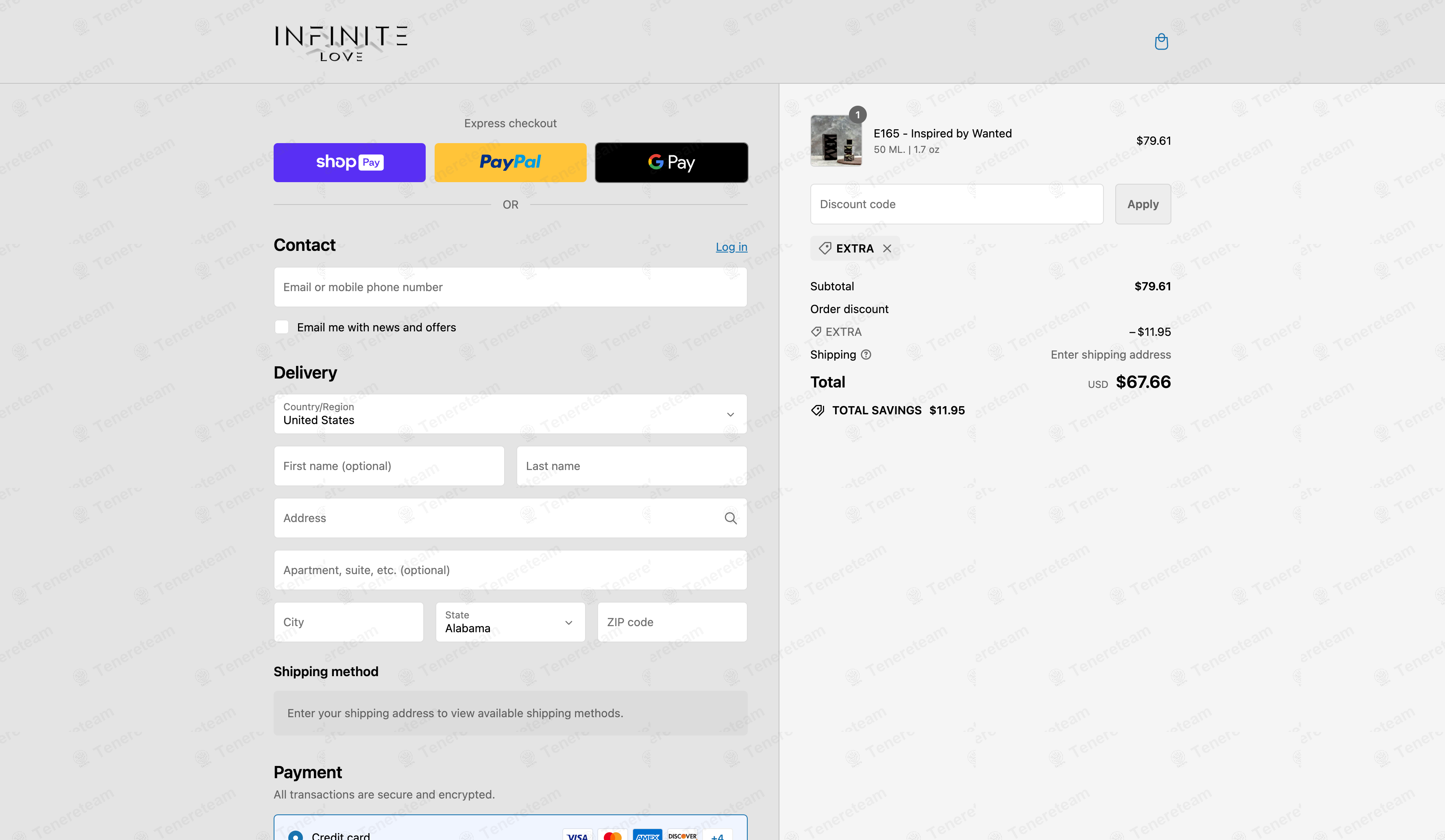Apply the discount code
This screenshot has width=1445, height=840.
[1142, 204]
